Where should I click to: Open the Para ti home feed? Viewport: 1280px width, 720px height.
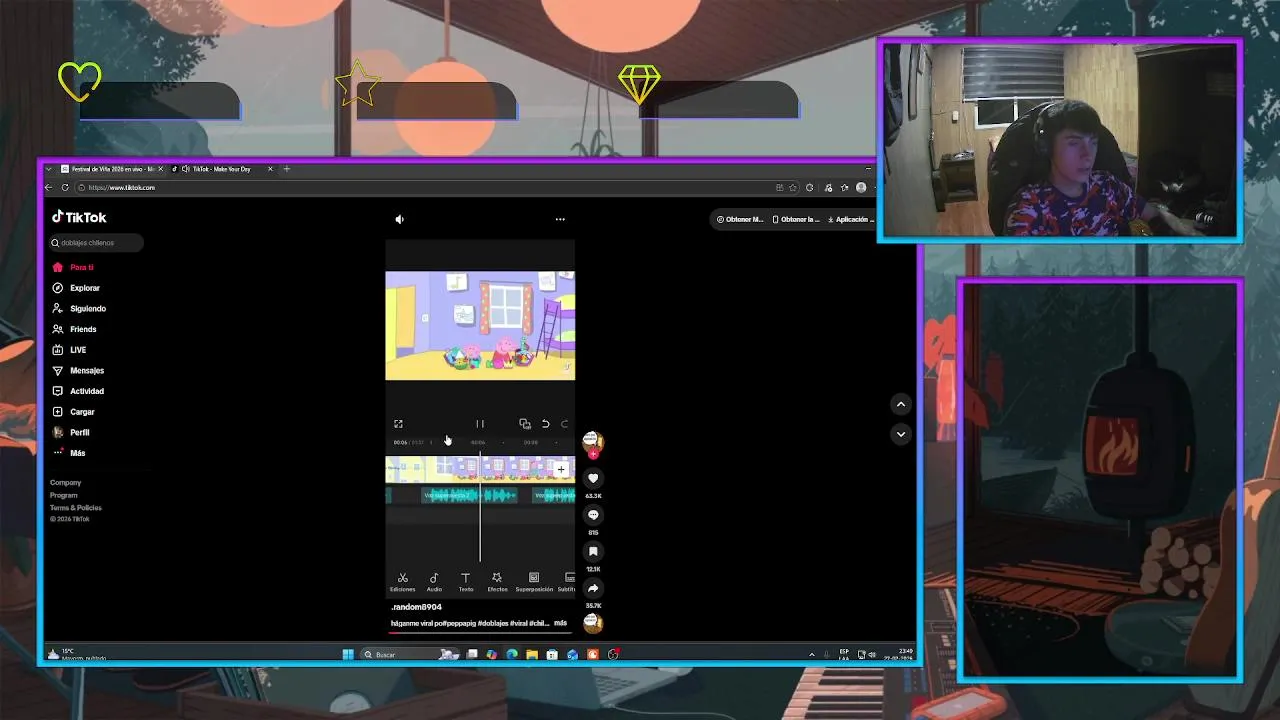[x=72, y=267]
